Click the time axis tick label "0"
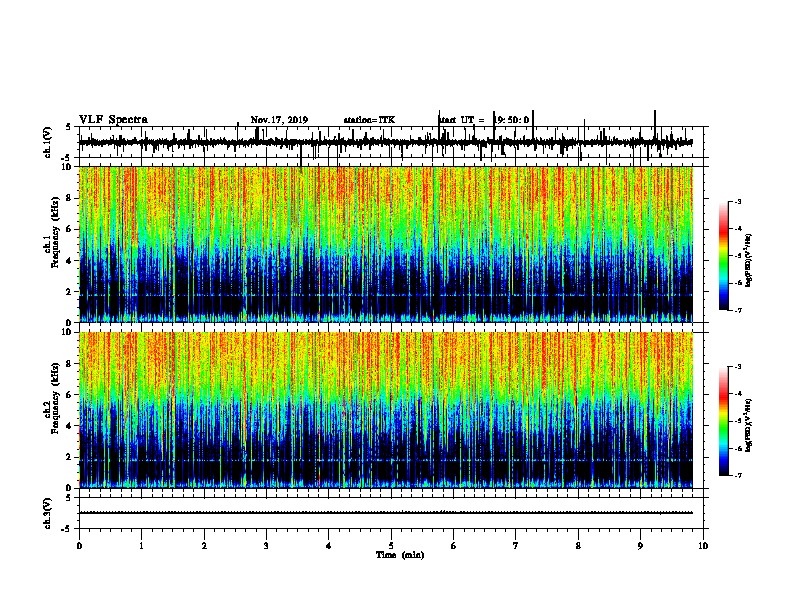This screenshot has height=612, width=792. pyautogui.click(x=79, y=546)
